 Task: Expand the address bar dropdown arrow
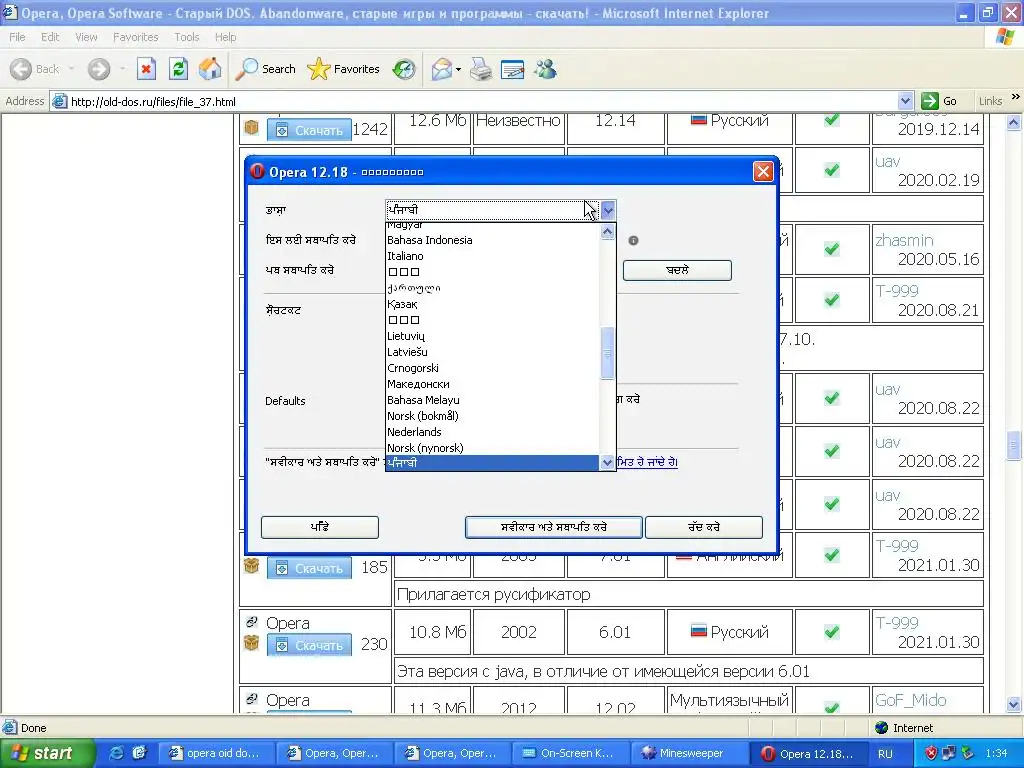click(x=905, y=101)
